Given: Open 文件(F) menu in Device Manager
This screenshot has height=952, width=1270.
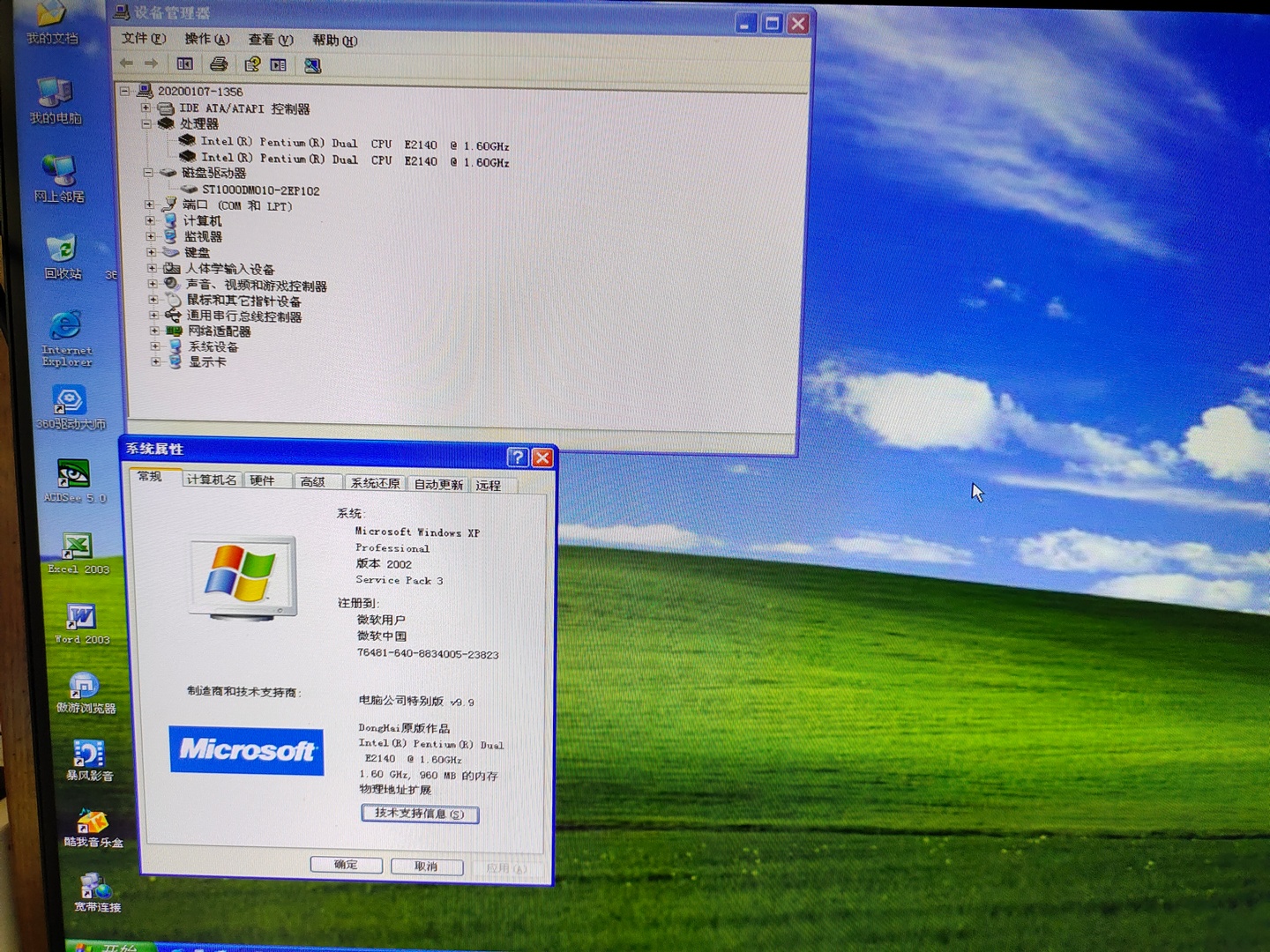Looking at the screenshot, I should pos(143,38).
